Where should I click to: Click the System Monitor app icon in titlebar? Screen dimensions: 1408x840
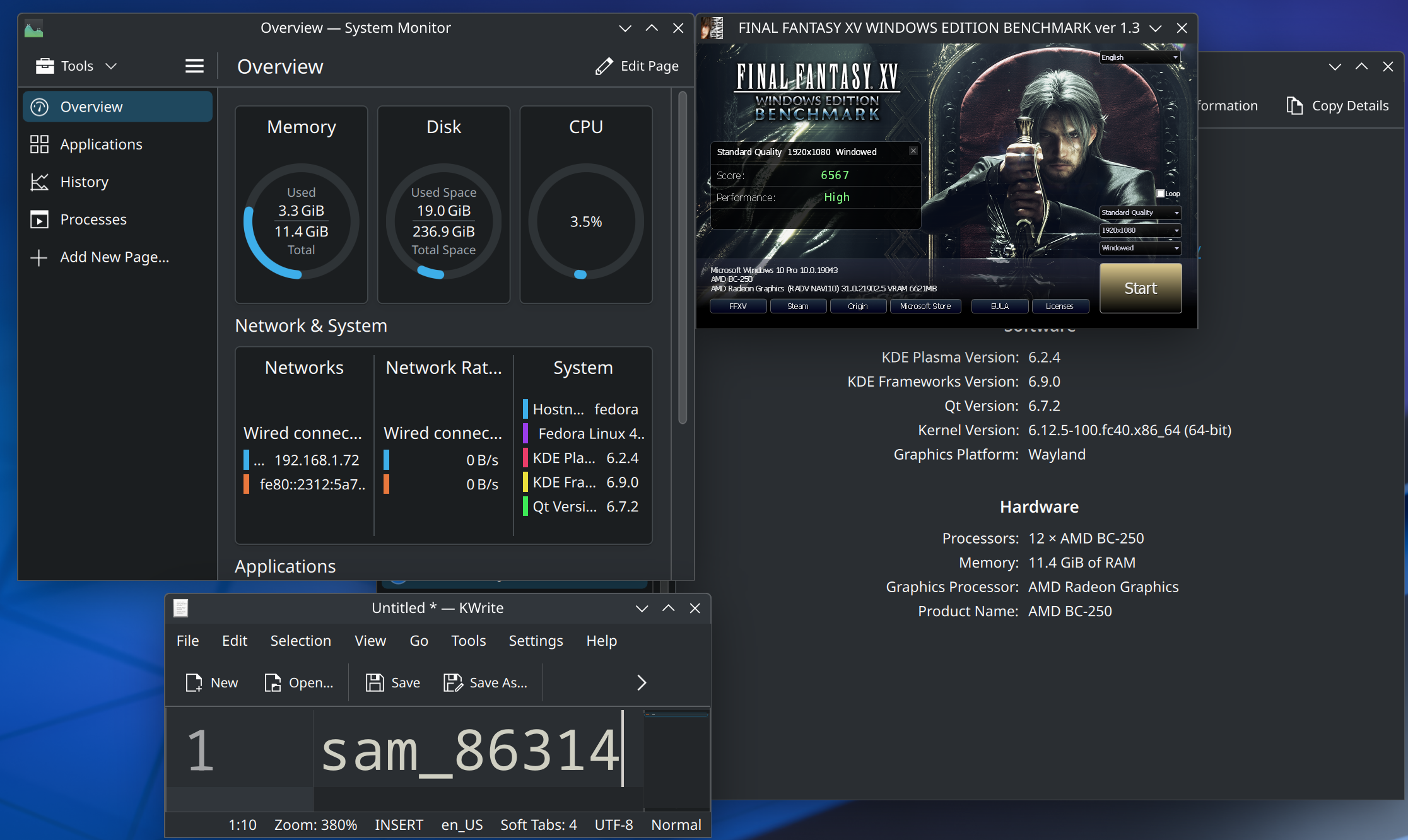33,28
